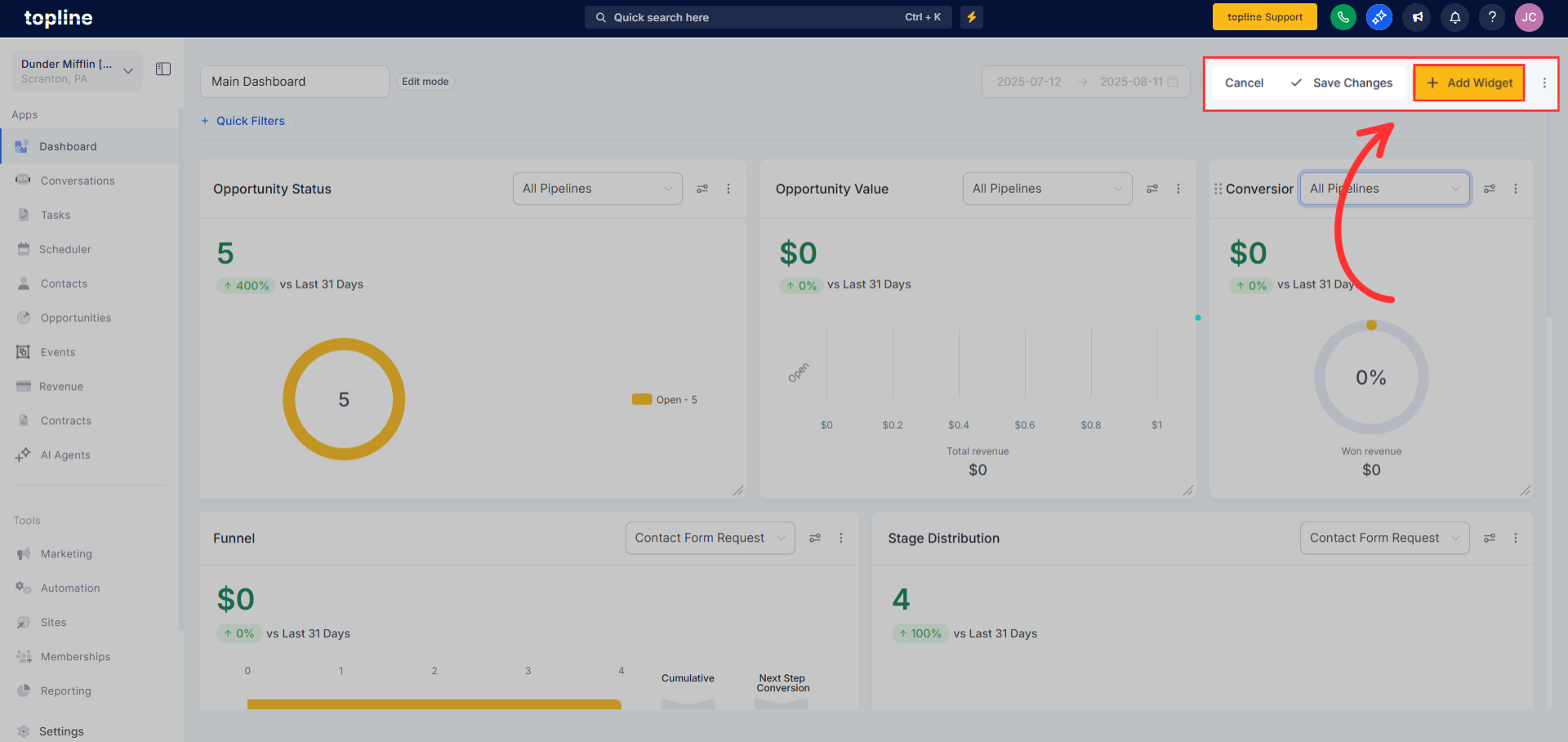
Task: Click the help question mark icon
Action: [1492, 17]
